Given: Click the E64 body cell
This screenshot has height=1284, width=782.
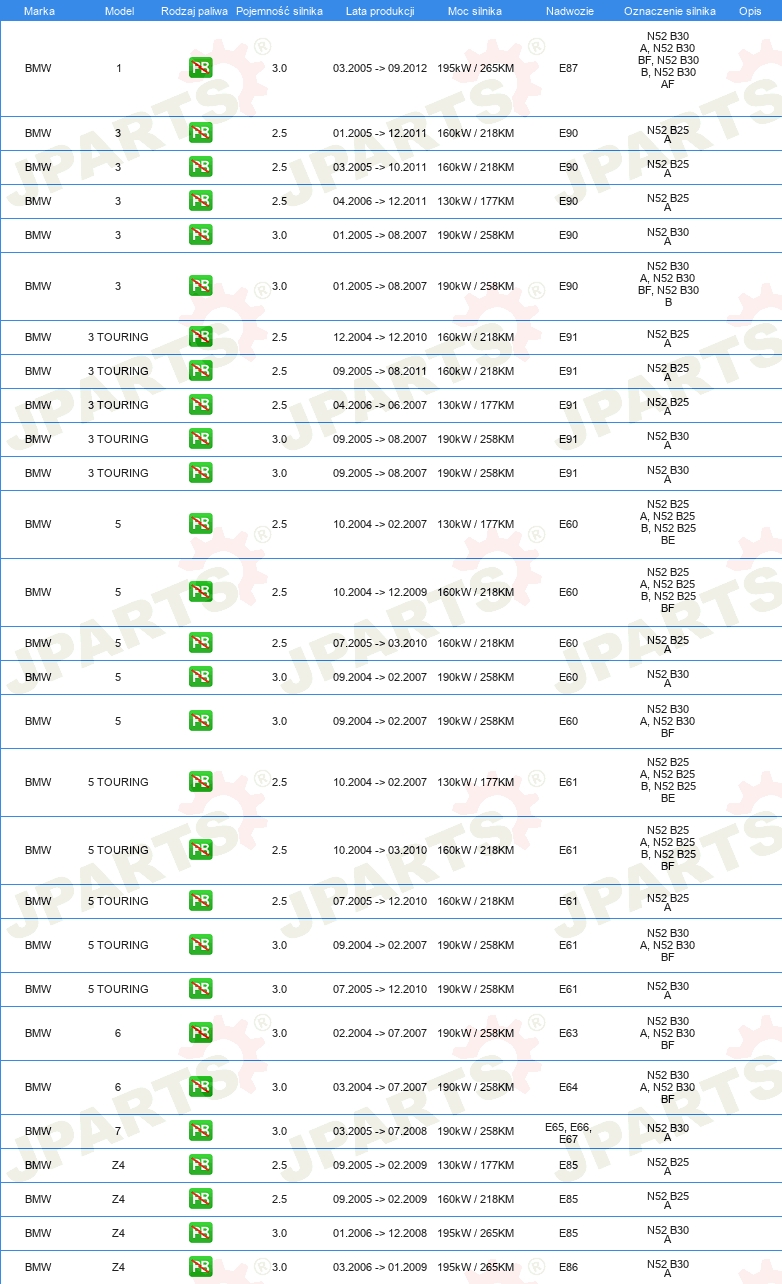Looking at the screenshot, I should 568,1087.
